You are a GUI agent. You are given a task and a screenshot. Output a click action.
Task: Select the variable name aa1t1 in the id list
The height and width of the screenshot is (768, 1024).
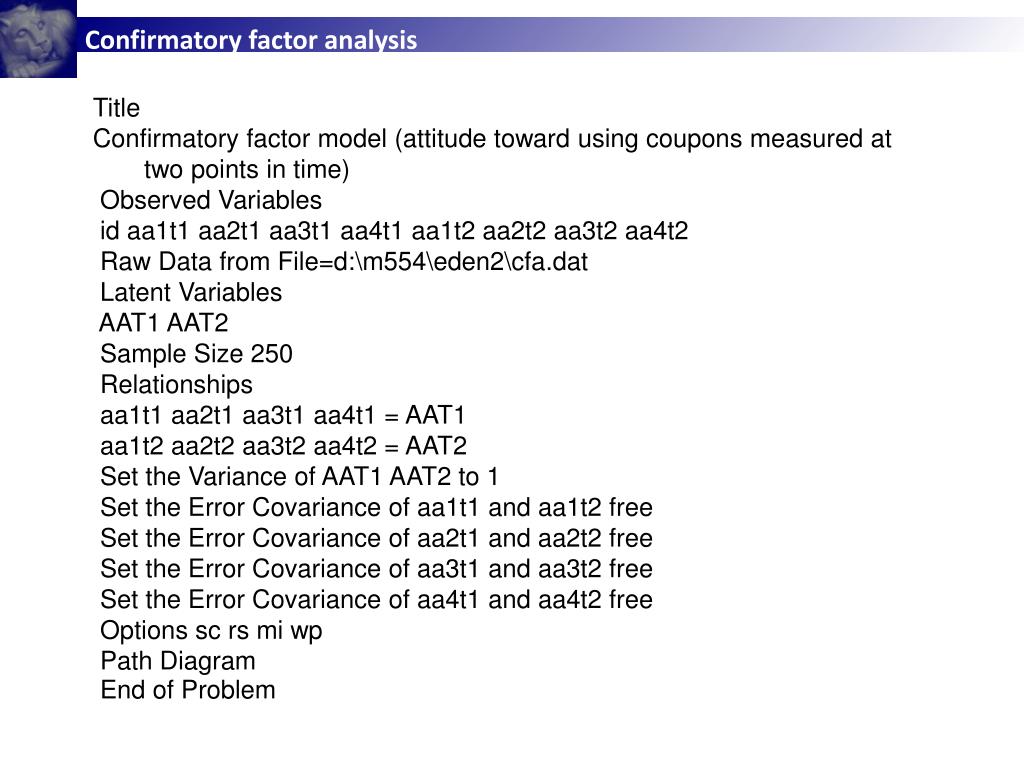point(157,231)
